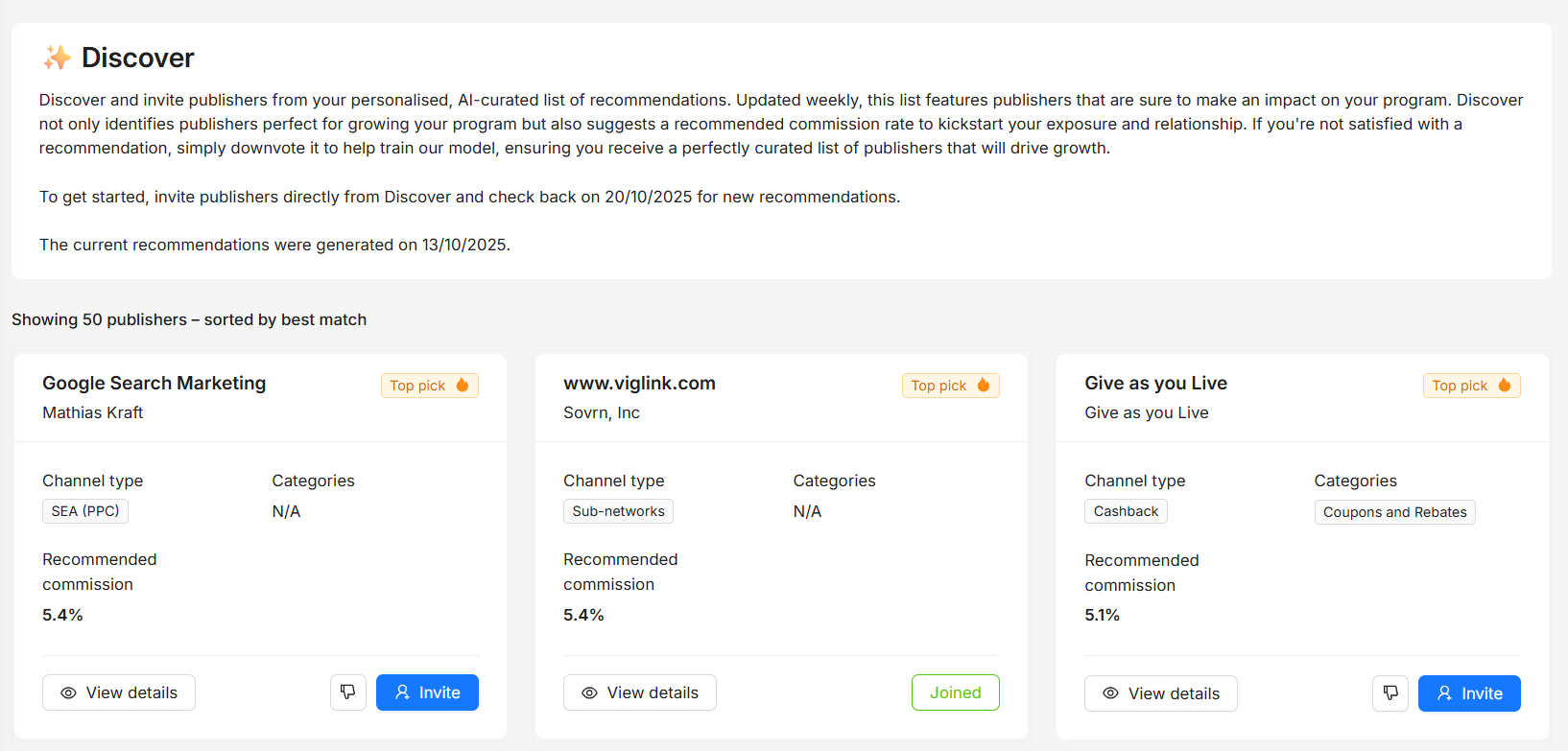
Task: Select the Cashback channel tag
Action: tap(1126, 511)
